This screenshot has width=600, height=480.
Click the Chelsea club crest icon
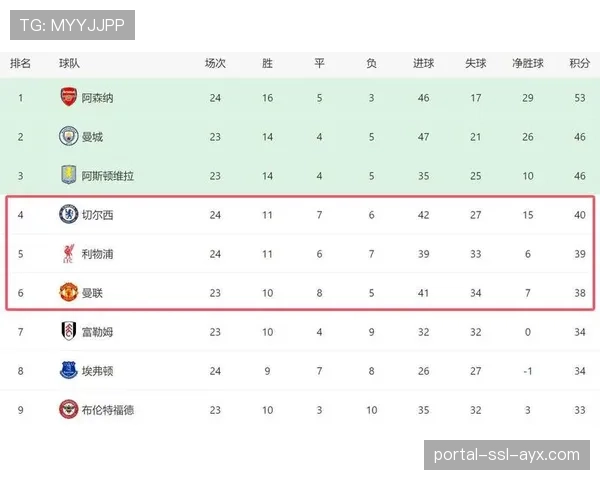click(x=68, y=214)
